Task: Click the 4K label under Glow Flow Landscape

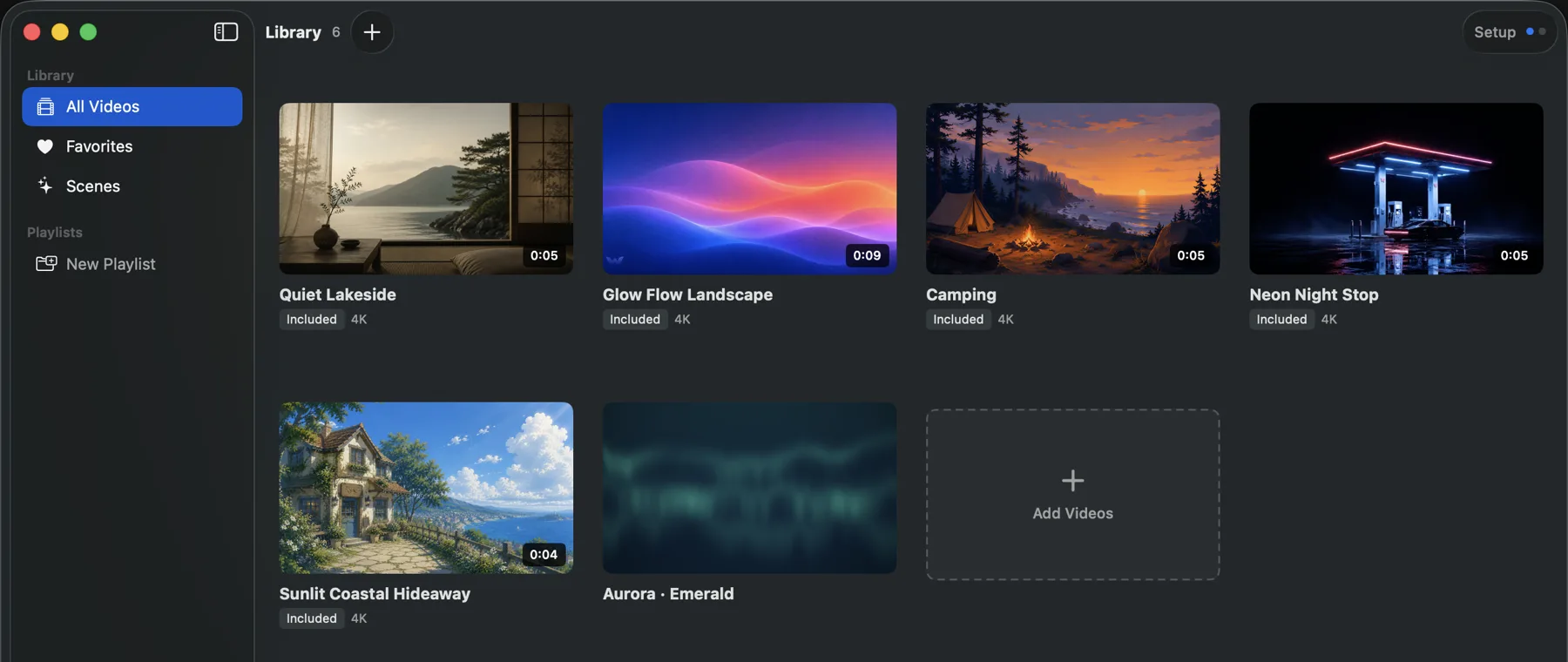Action: coord(682,320)
